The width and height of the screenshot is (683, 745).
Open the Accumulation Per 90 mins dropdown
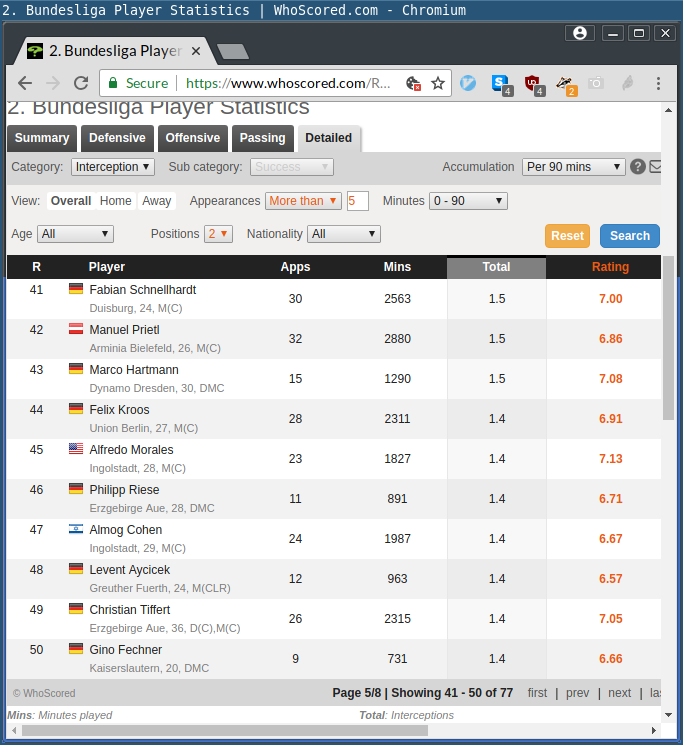click(x=573, y=167)
